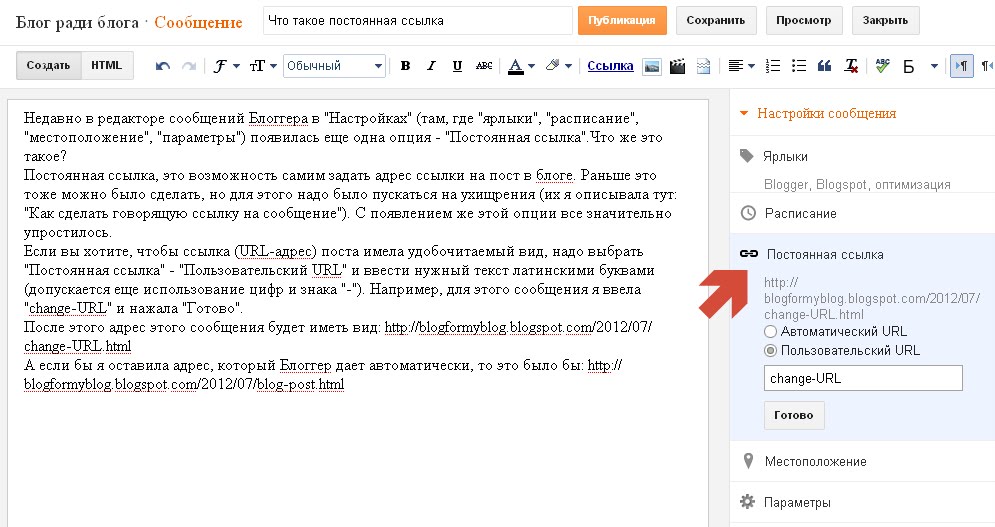Open the paragraph style dropdown
This screenshot has width=995, height=527.
pos(335,67)
